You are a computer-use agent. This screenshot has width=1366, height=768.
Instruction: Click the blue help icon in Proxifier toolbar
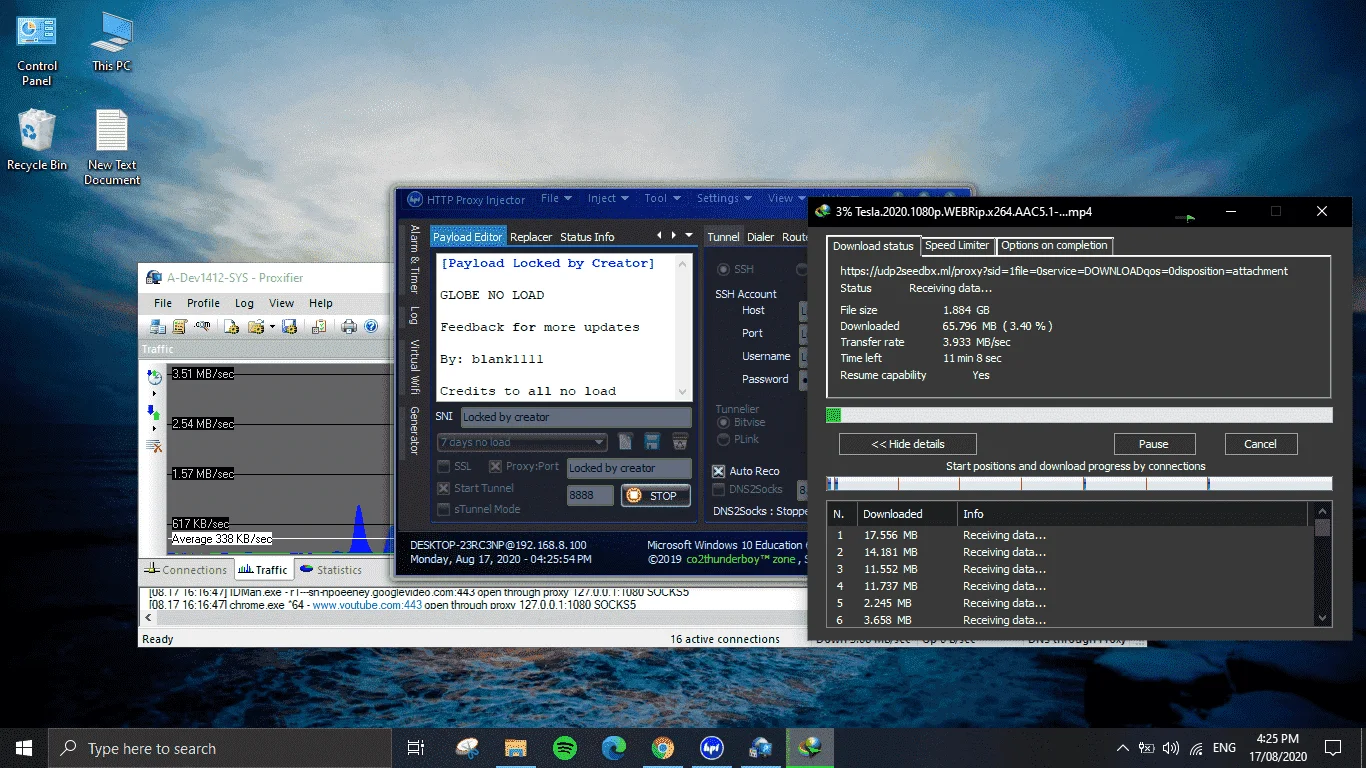click(x=371, y=326)
